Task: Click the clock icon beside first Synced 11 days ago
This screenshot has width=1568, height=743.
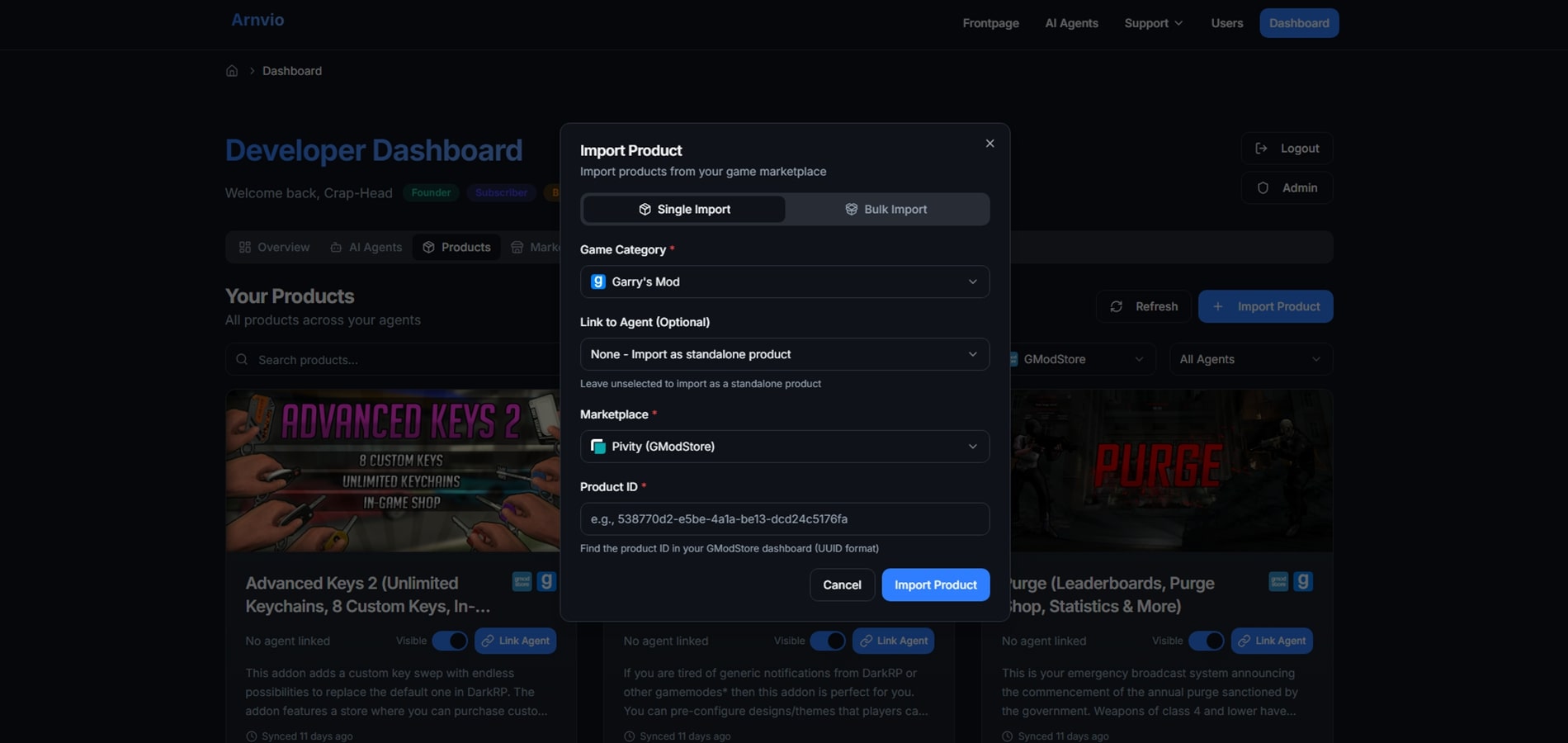Action: pyautogui.click(x=251, y=736)
